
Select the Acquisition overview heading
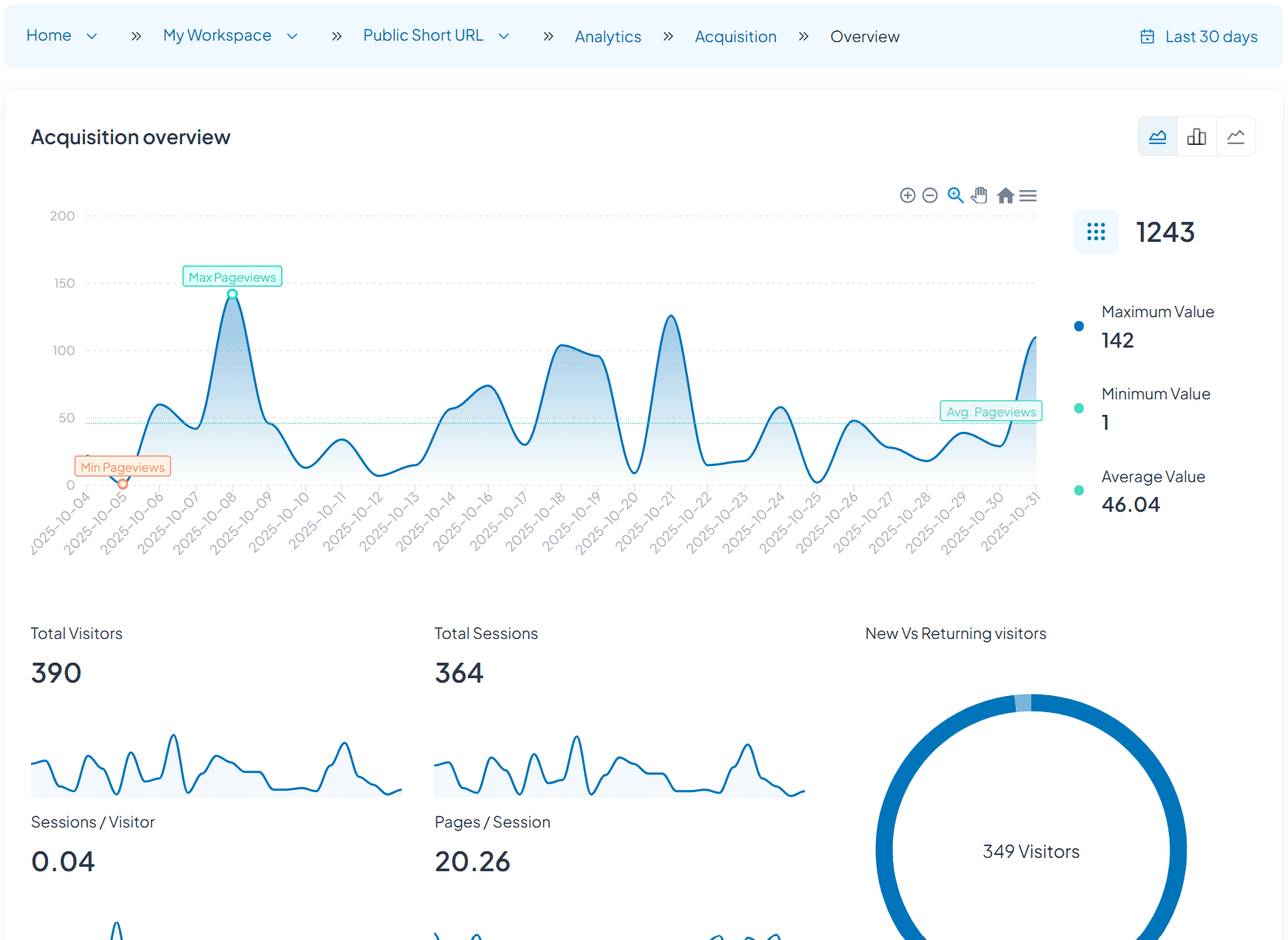[x=131, y=138]
